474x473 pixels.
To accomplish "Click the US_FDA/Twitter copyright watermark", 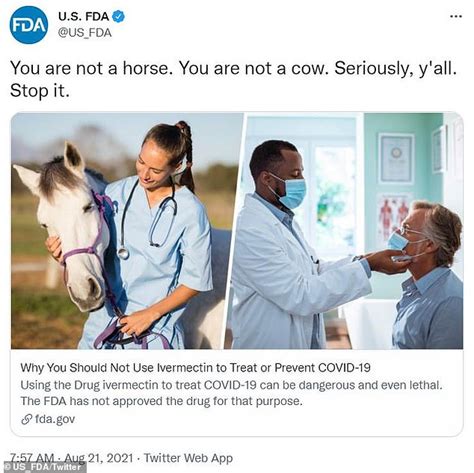I will pyautogui.click(x=43, y=467).
